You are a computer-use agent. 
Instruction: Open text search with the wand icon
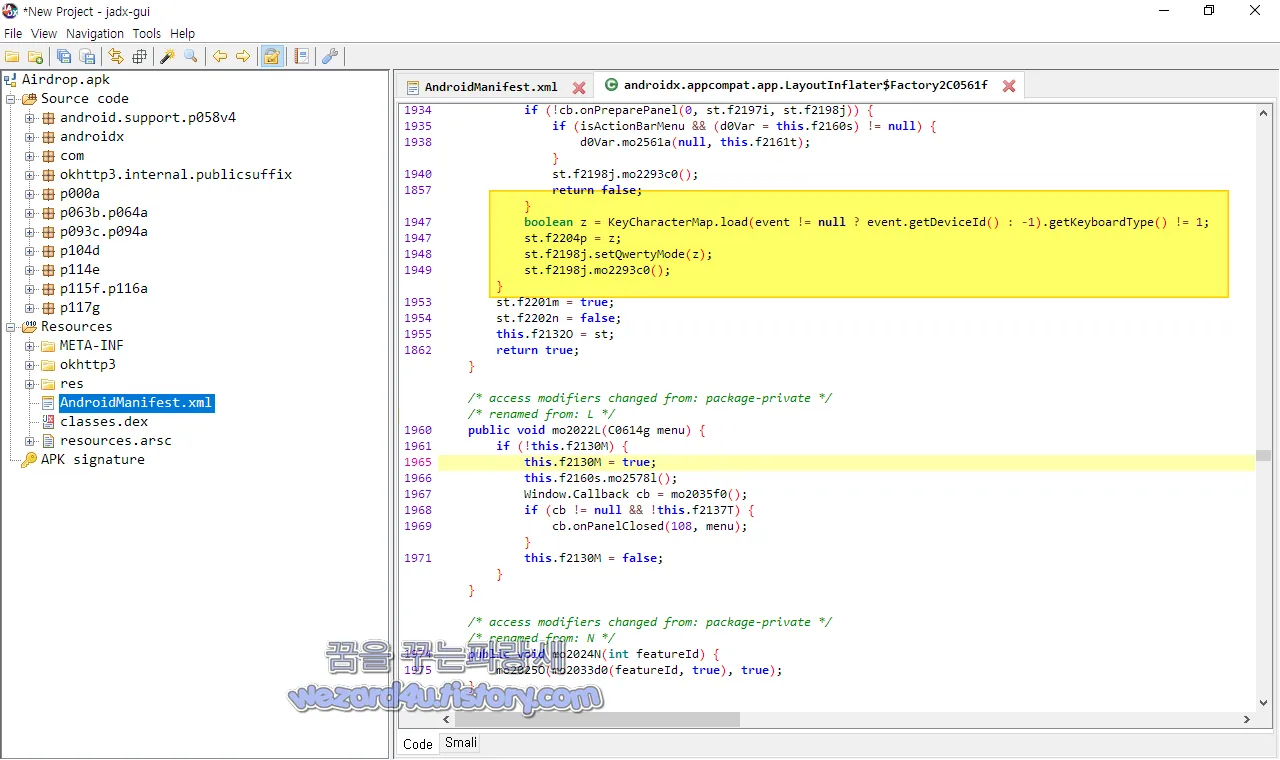point(168,57)
